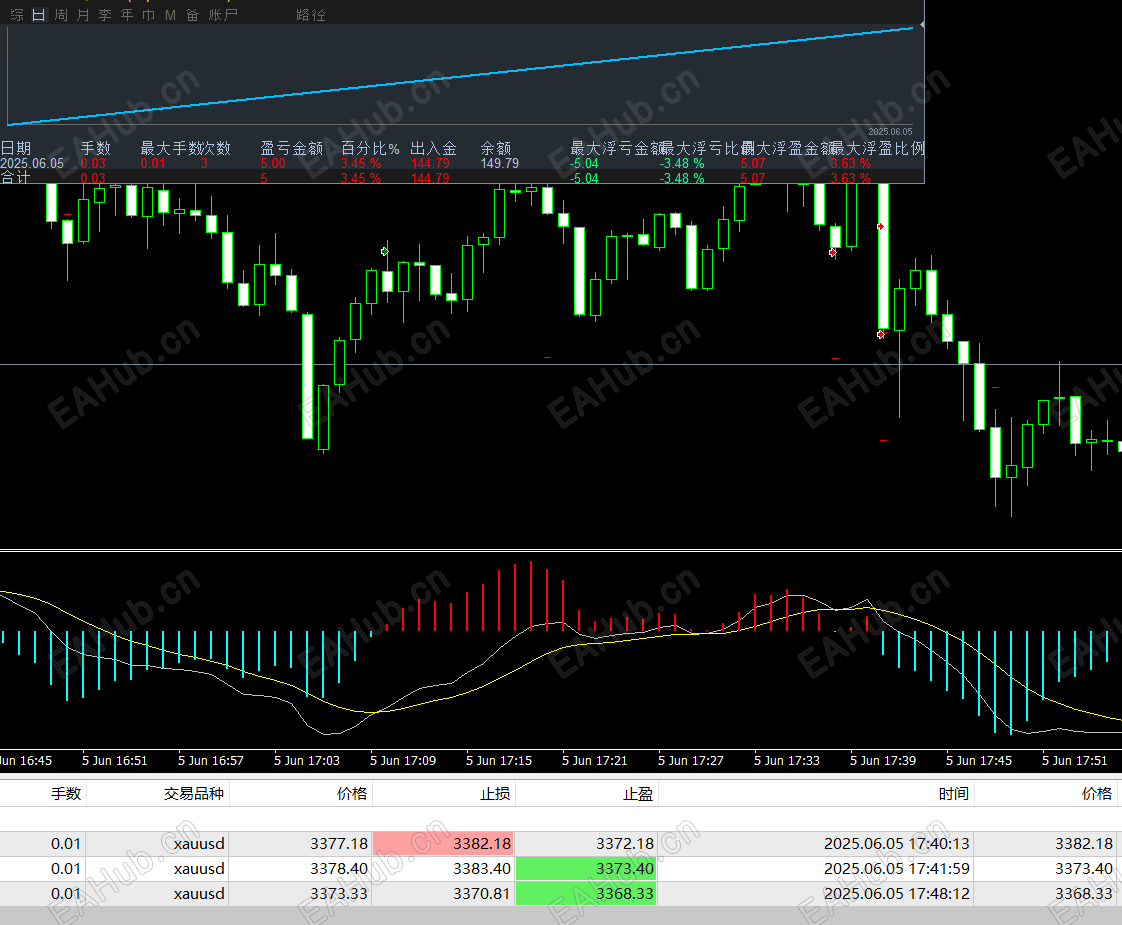Click the stop-loss value 3370.81
The width and height of the screenshot is (1122, 925).
tap(482, 894)
